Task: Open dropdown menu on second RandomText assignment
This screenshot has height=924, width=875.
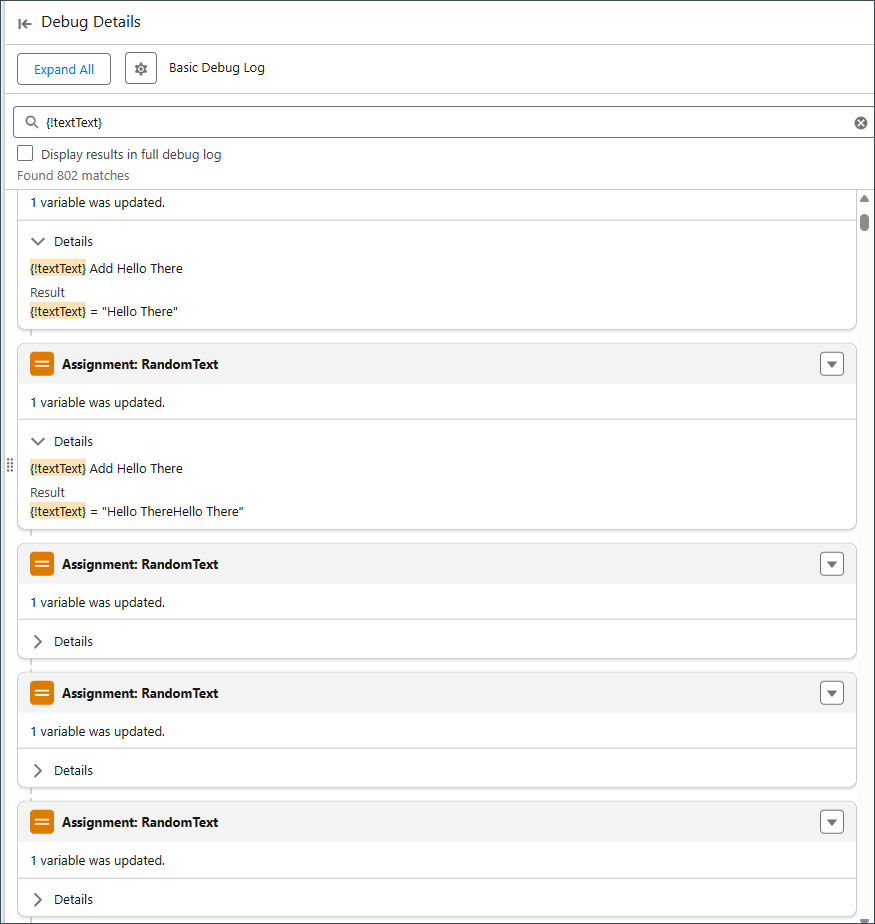Action: (831, 564)
